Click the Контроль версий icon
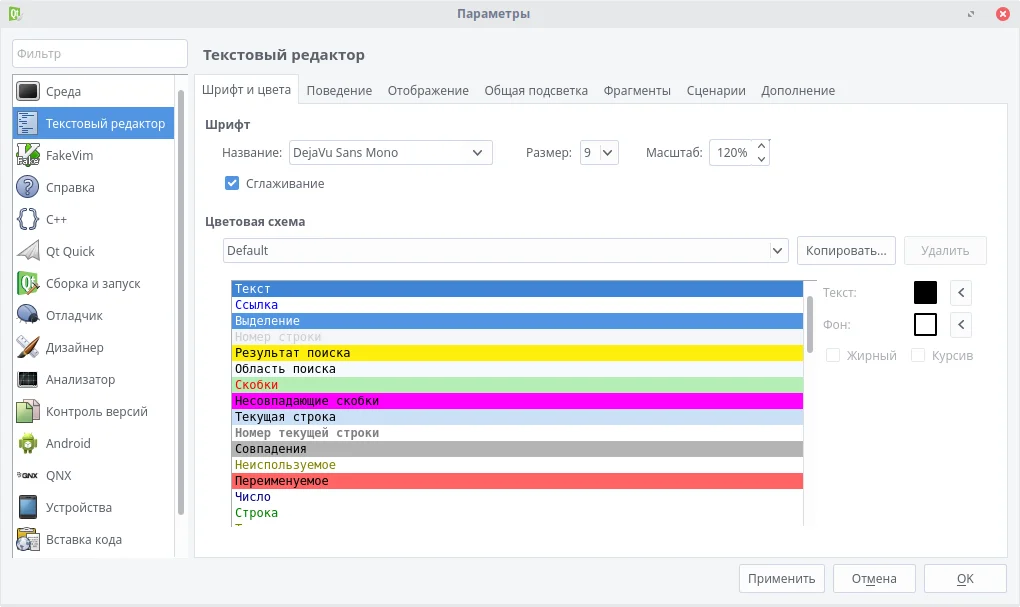The width and height of the screenshot is (1020, 607). pyautogui.click(x=28, y=411)
